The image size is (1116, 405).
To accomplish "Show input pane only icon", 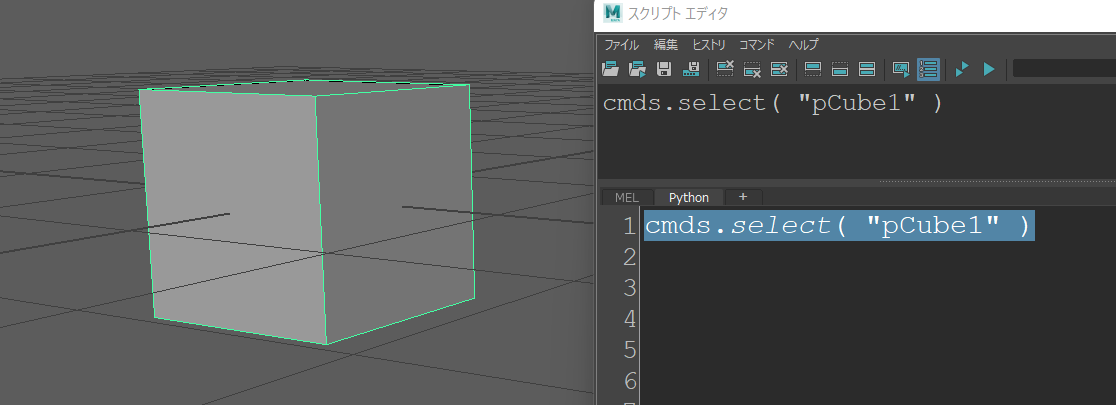I will 840,69.
